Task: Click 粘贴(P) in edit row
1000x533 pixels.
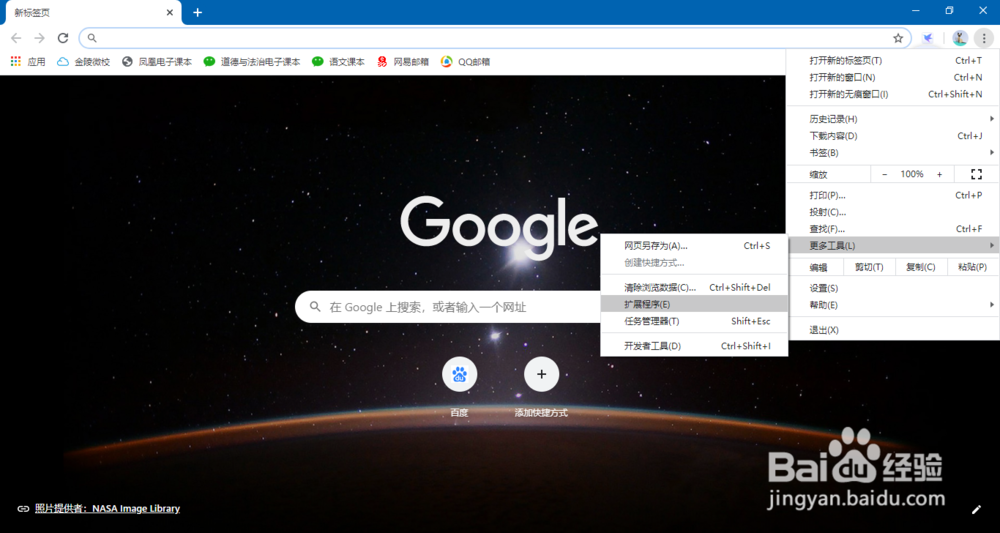Action: coord(972,267)
